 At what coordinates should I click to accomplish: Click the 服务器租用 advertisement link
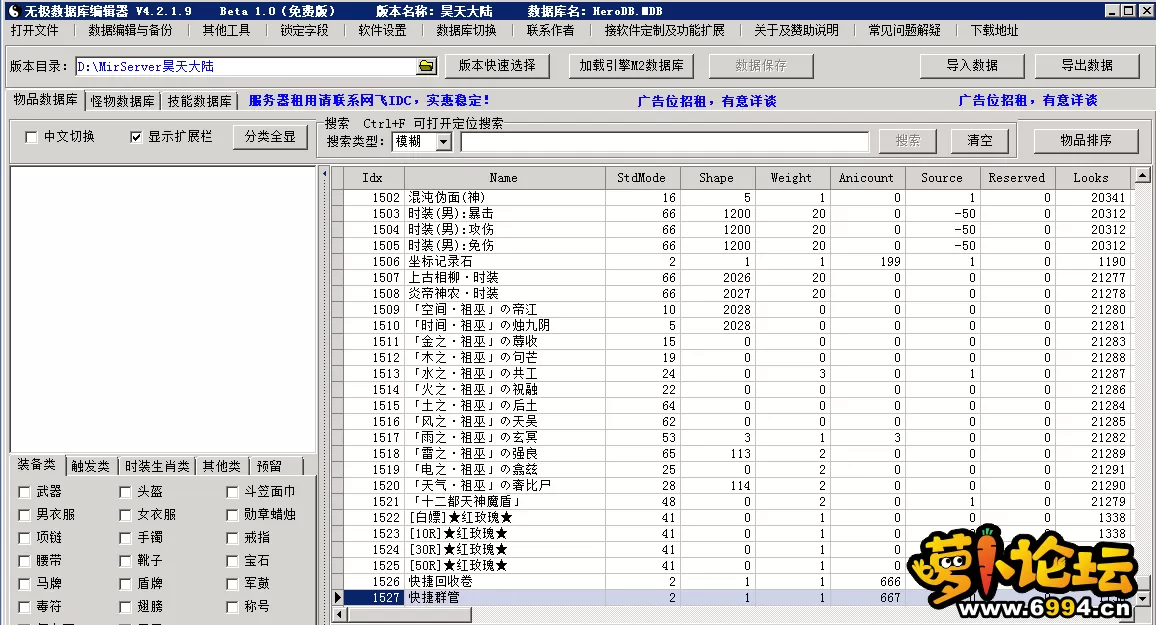(x=369, y=100)
